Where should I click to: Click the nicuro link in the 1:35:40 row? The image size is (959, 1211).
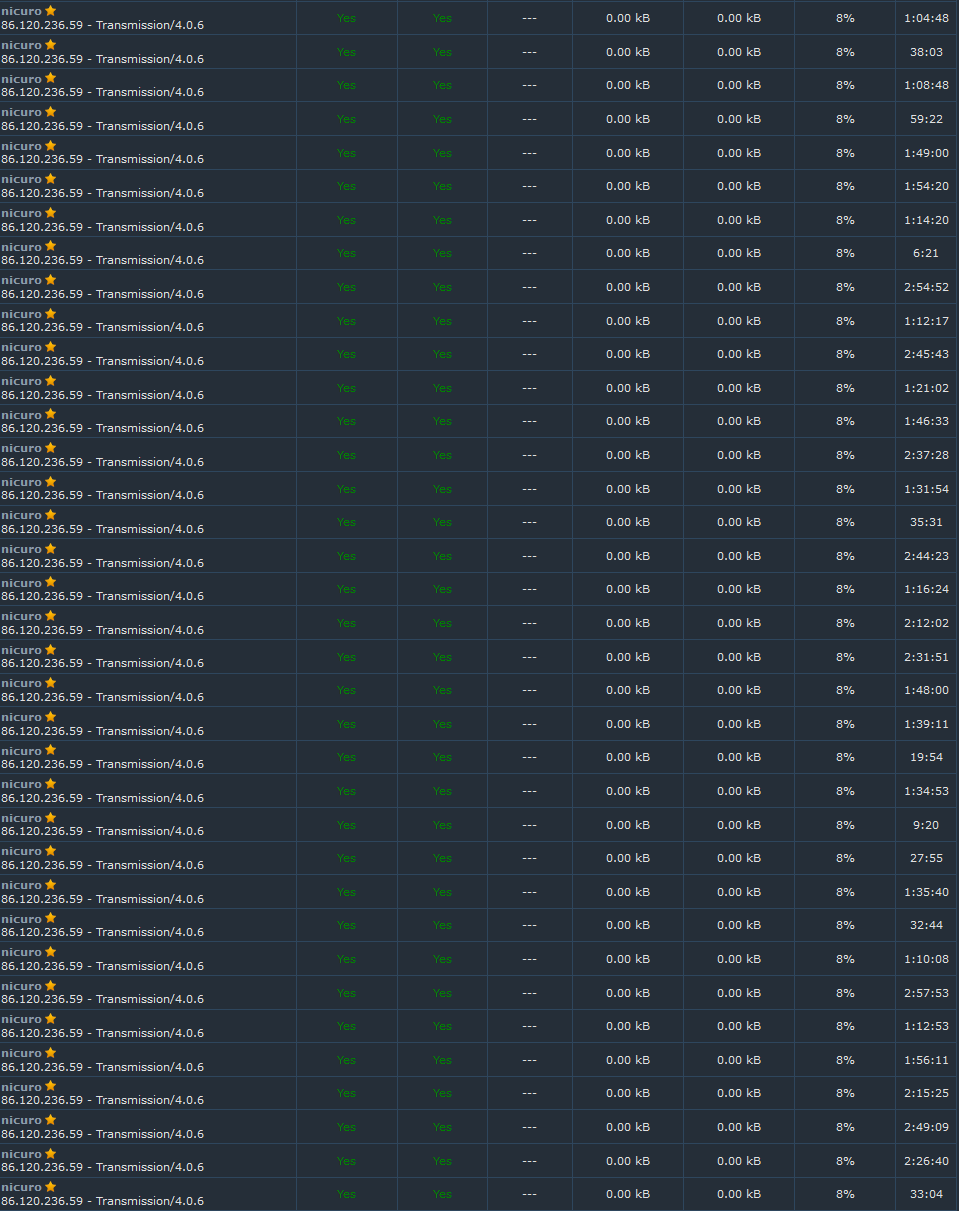click(x=21, y=885)
